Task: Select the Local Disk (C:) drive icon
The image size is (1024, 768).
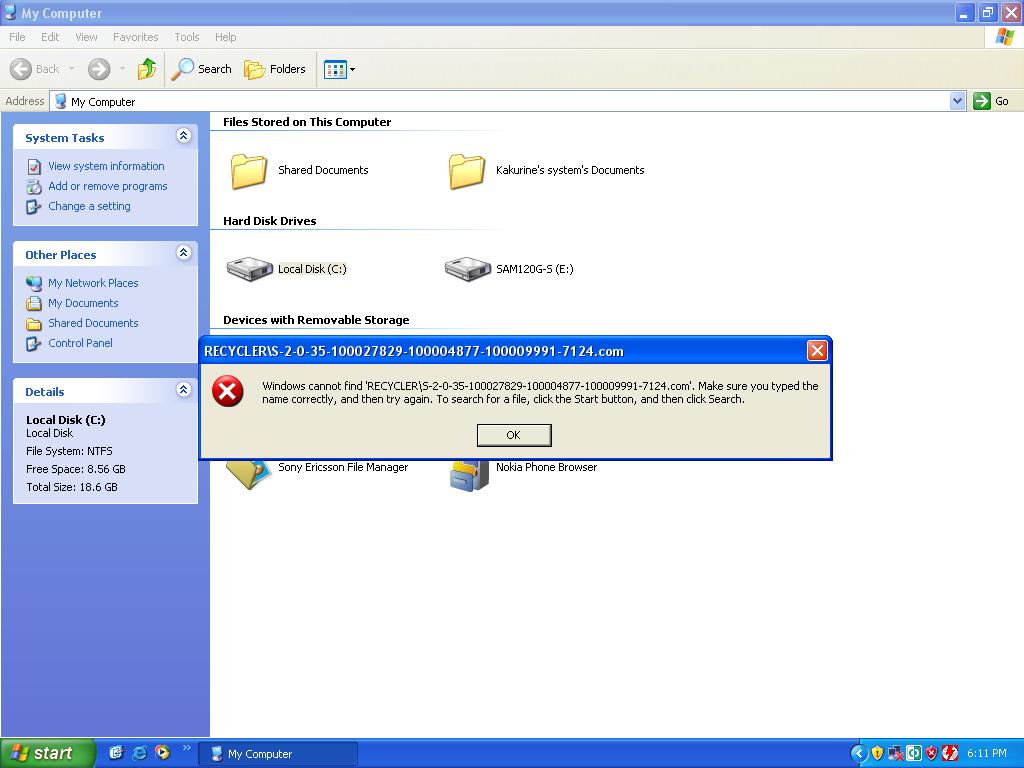Action: pyautogui.click(x=249, y=268)
